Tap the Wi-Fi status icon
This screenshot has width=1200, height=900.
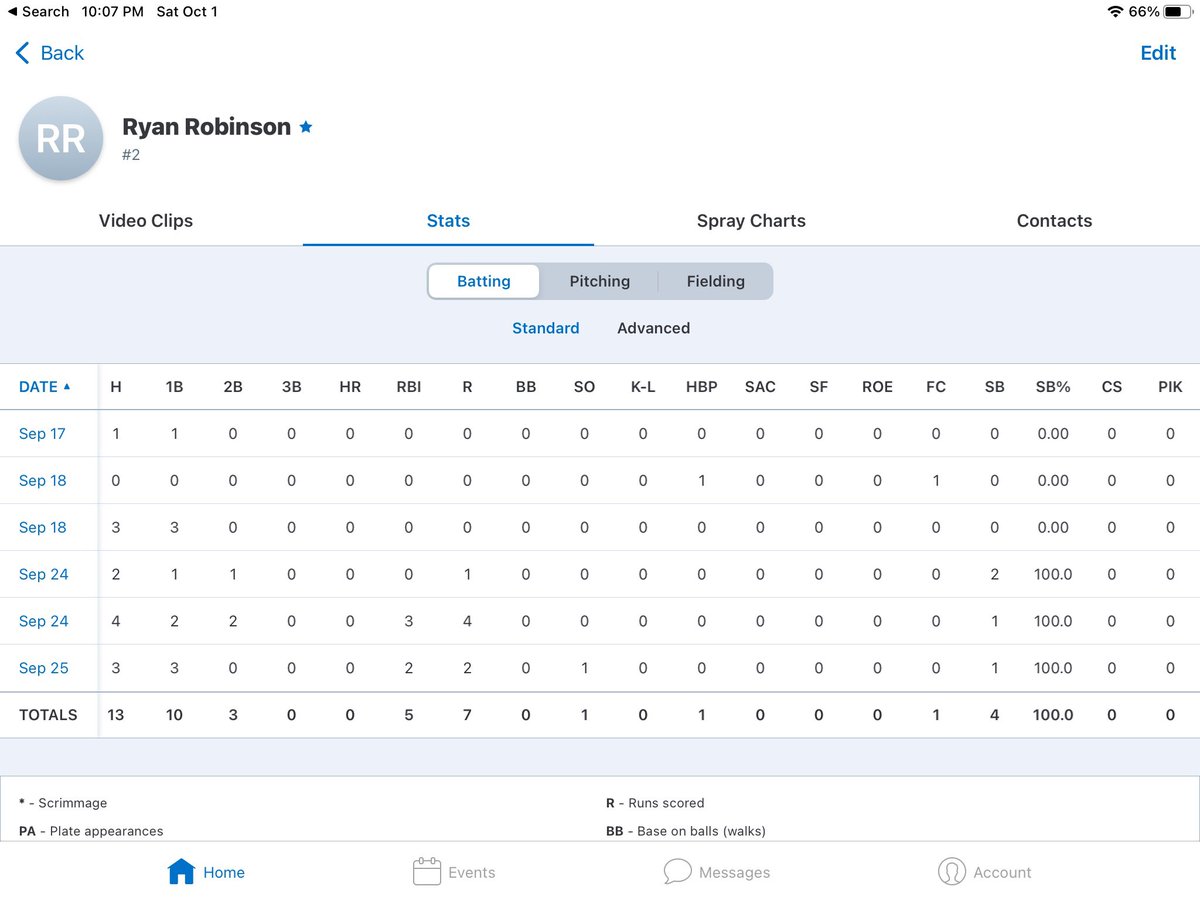click(1115, 12)
